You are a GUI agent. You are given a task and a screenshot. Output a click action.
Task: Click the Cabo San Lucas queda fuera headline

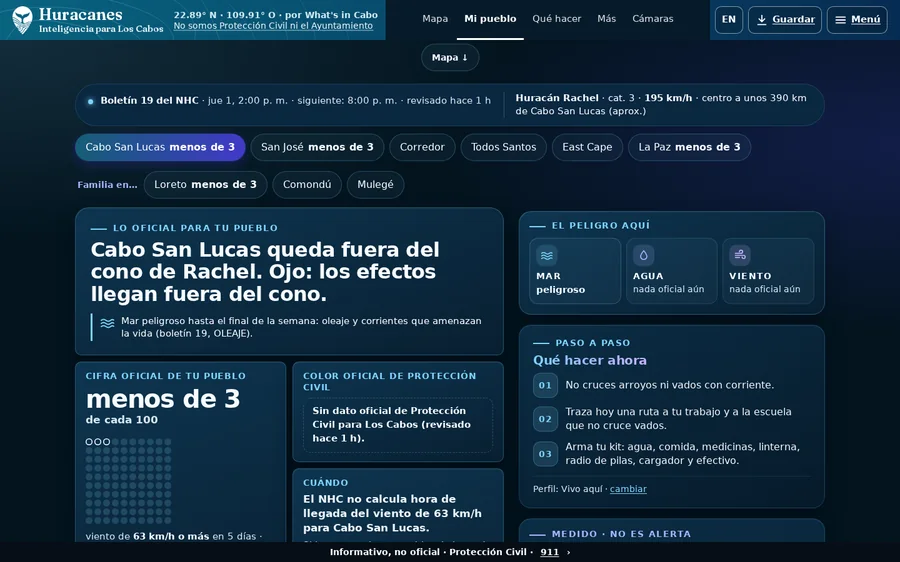[x=265, y=272]
